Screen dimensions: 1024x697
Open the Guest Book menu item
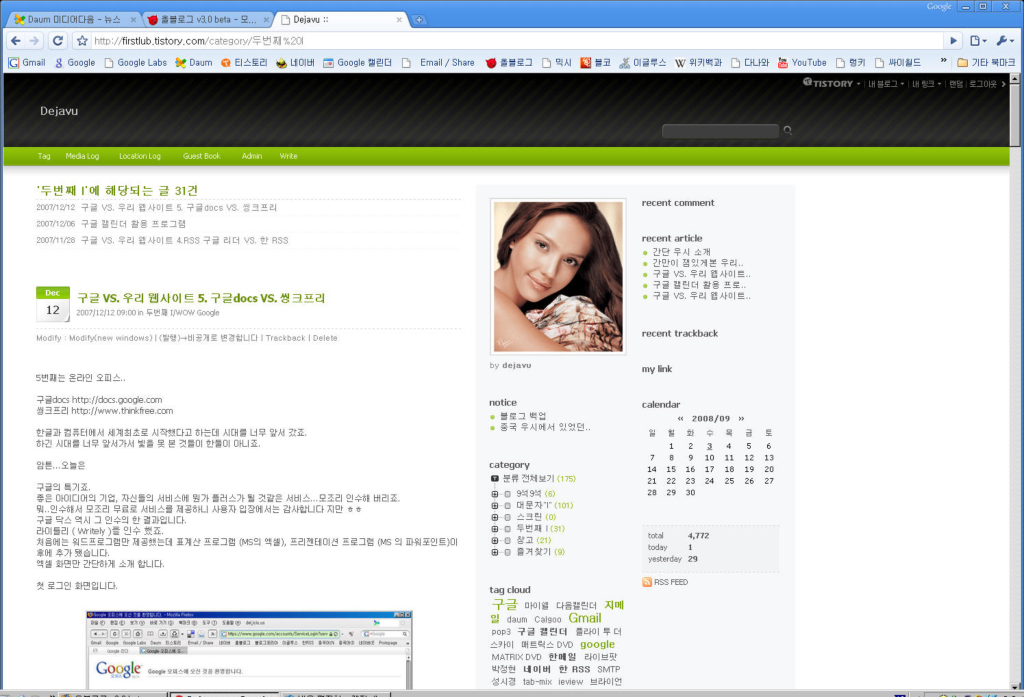[202, 156]
